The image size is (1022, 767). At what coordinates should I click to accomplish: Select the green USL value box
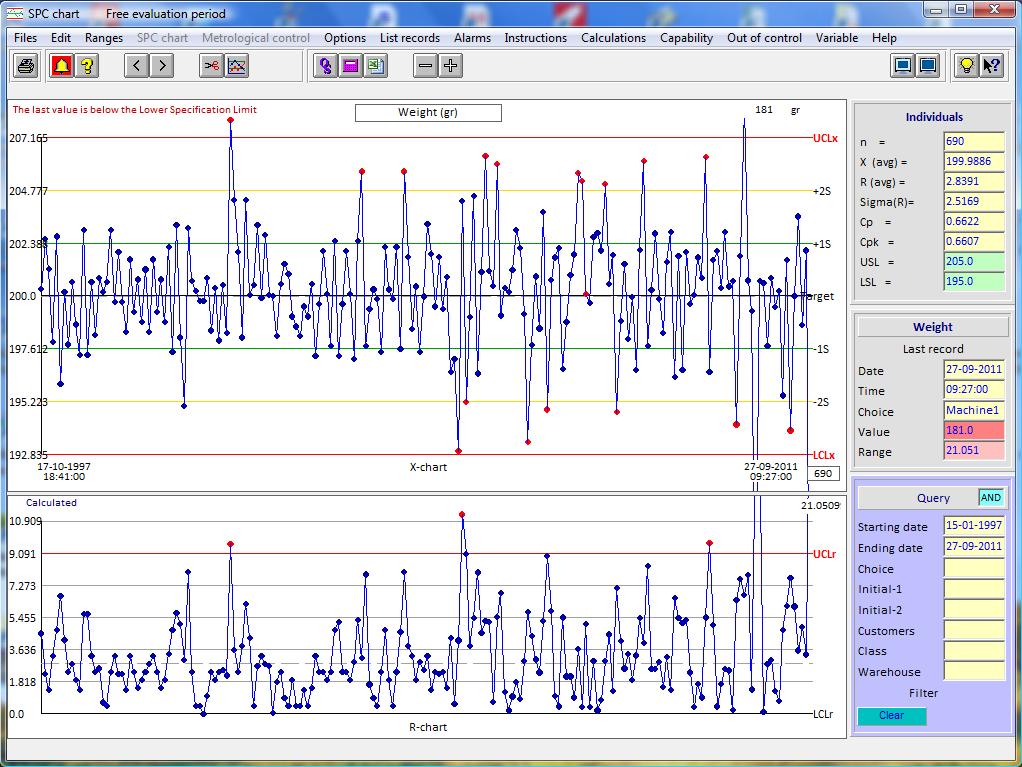974,261
